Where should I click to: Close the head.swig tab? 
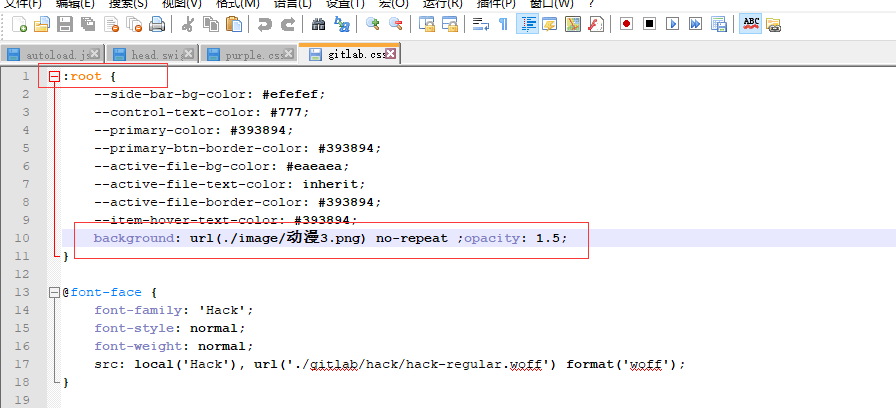point(190,54)
